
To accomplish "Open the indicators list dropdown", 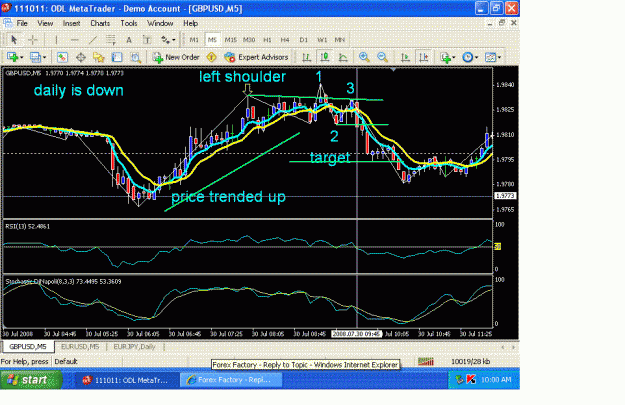I will point(448,57).
